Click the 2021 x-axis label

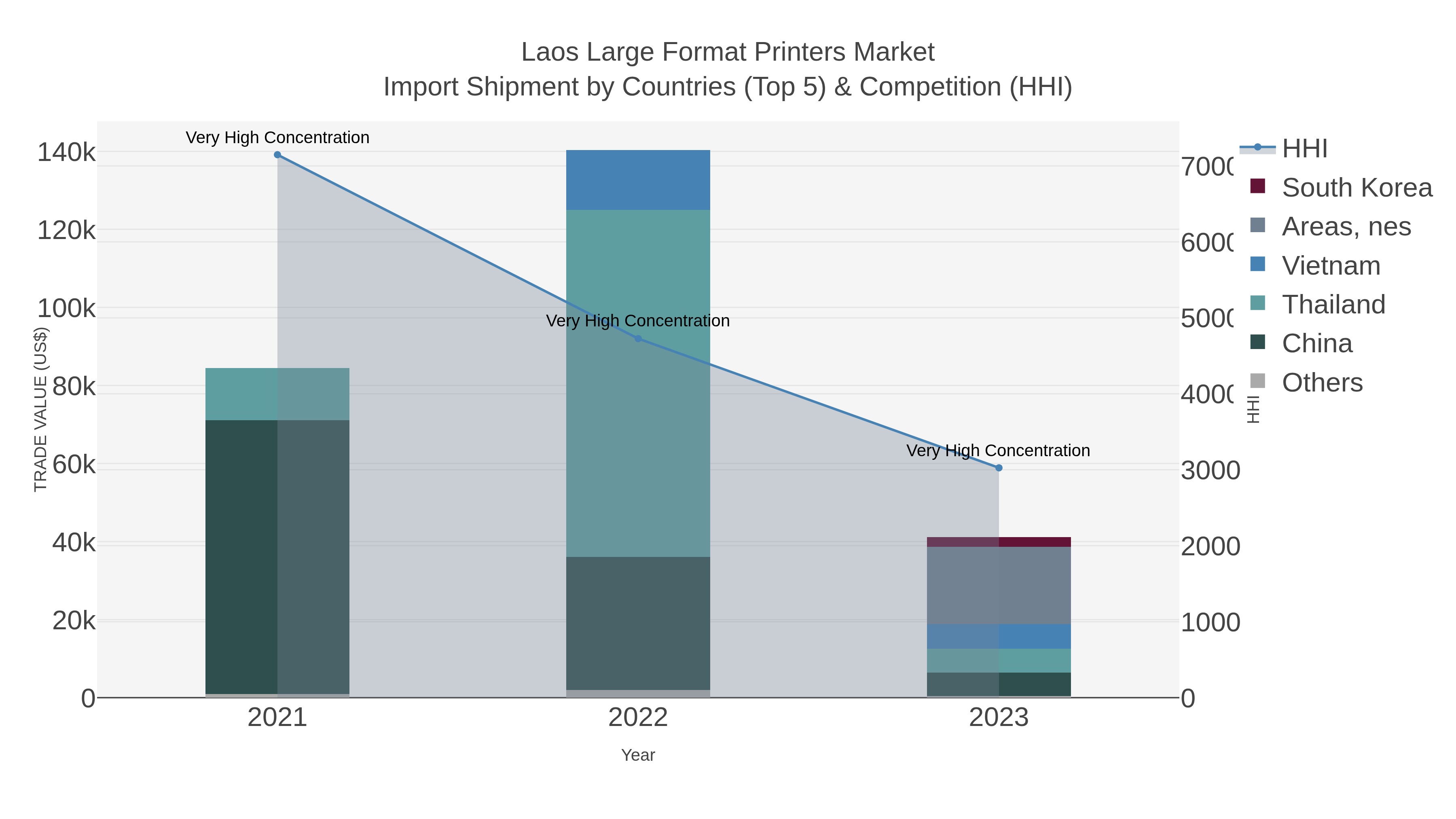point(277,718)
